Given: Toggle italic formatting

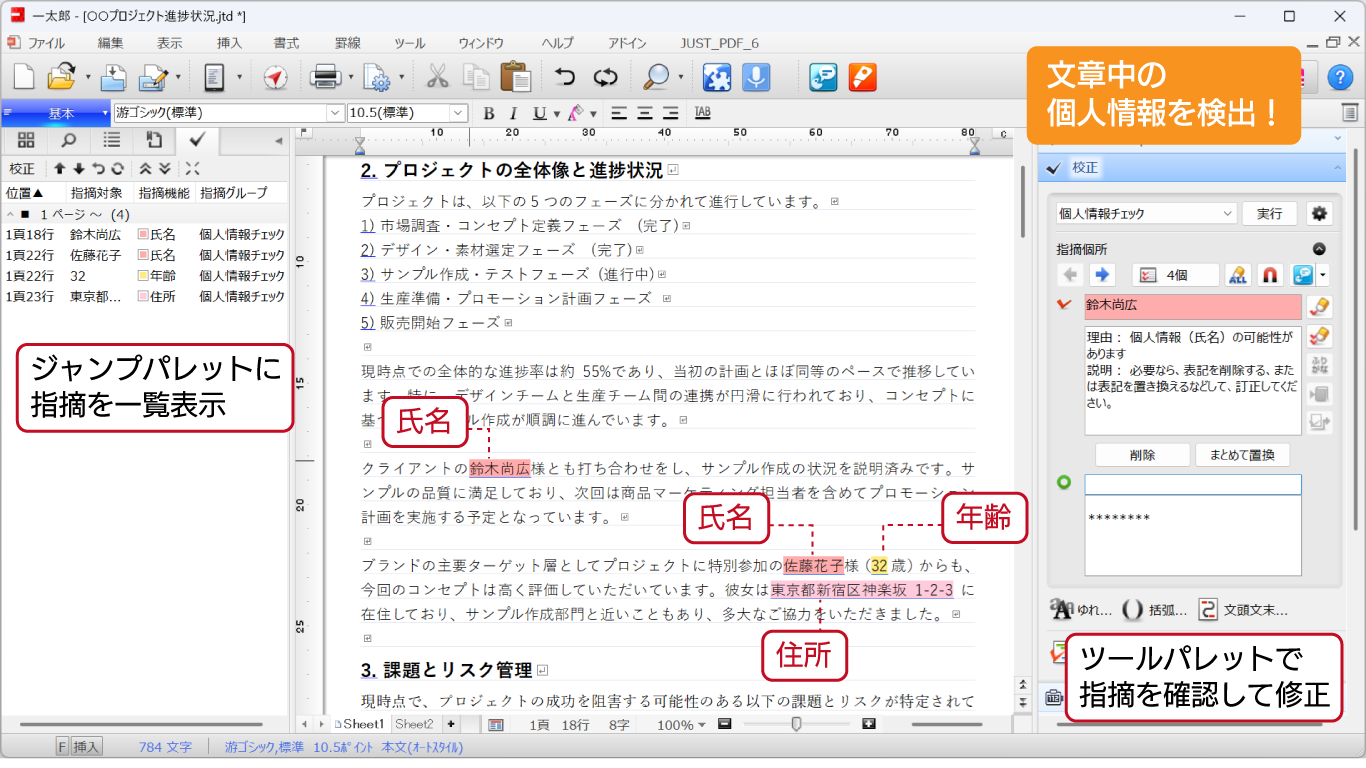Looking at the screenshot, I should click(514, 113).
